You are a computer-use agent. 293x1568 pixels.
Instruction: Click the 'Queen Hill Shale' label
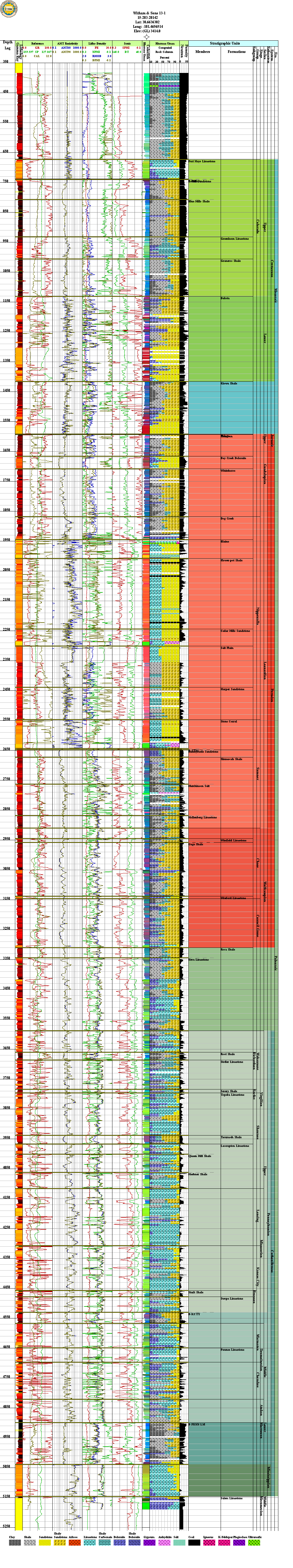(x=200, y=1155)
